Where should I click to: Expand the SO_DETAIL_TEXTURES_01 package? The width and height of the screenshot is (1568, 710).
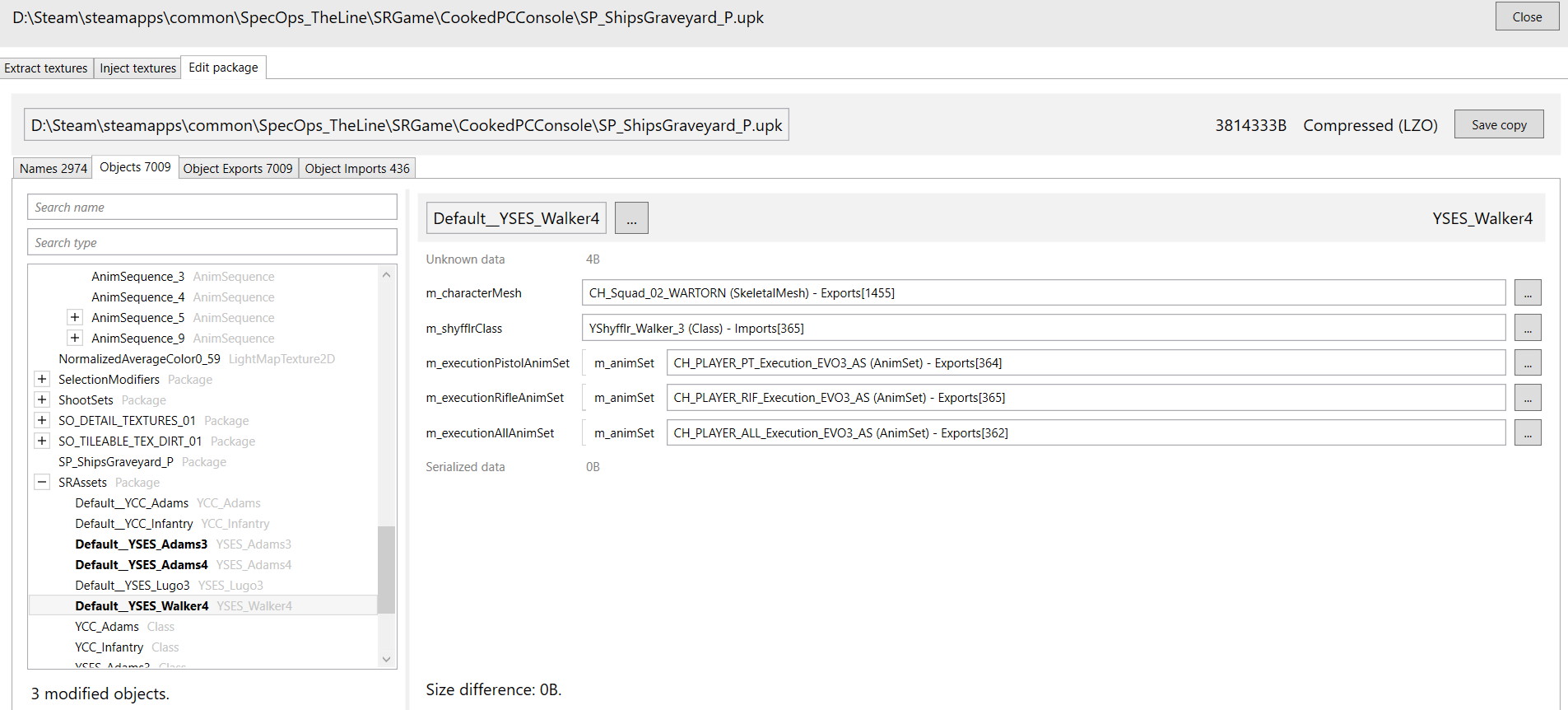42,420
